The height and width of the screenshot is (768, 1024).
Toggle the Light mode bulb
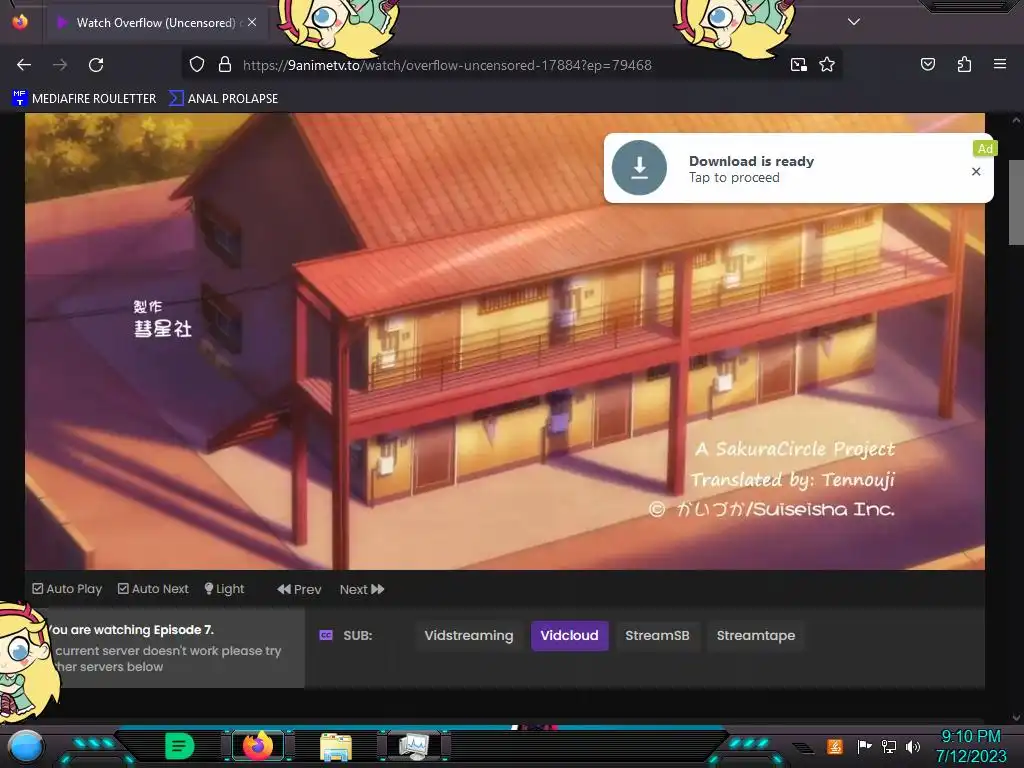[x=224, y=589]
